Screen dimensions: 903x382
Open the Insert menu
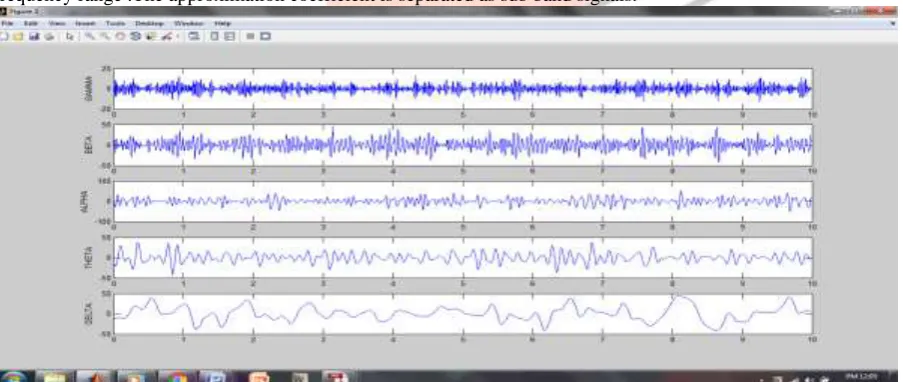click(85, 24)
